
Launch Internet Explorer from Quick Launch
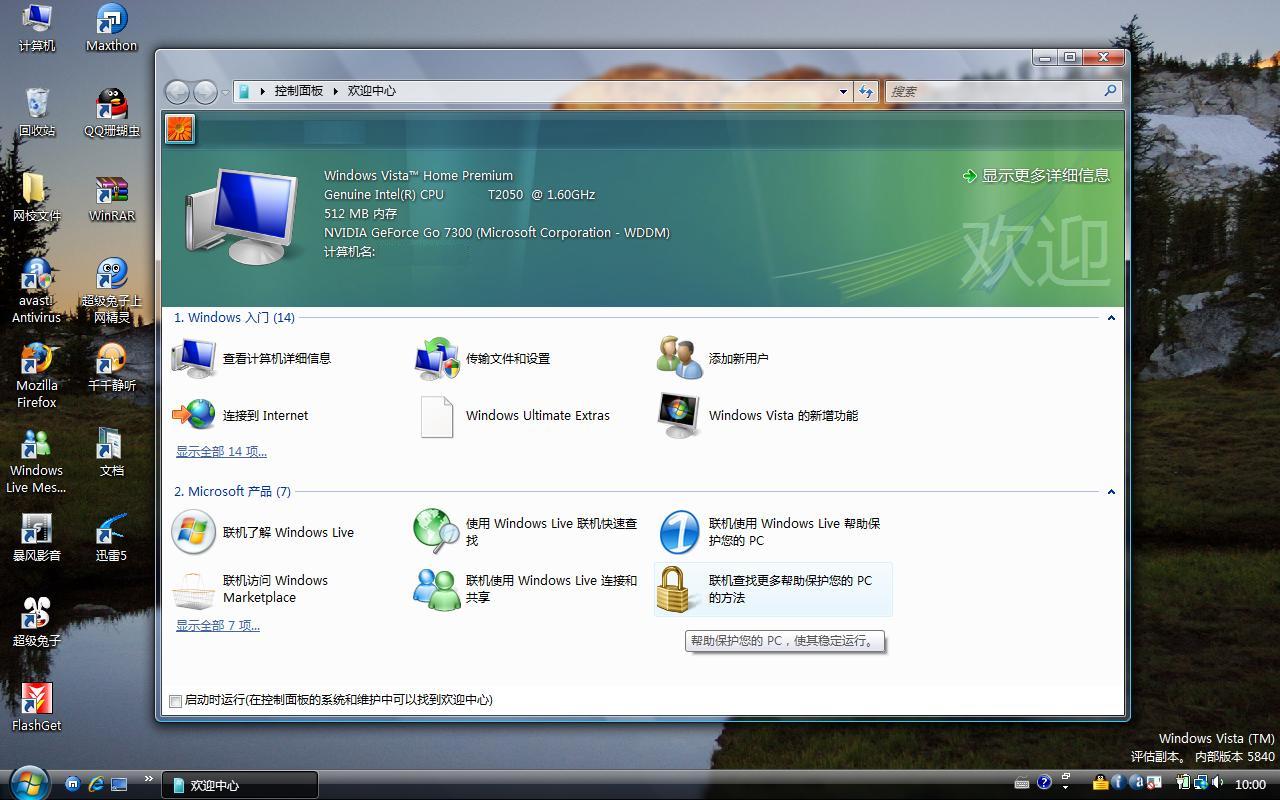tap(96, 785)
